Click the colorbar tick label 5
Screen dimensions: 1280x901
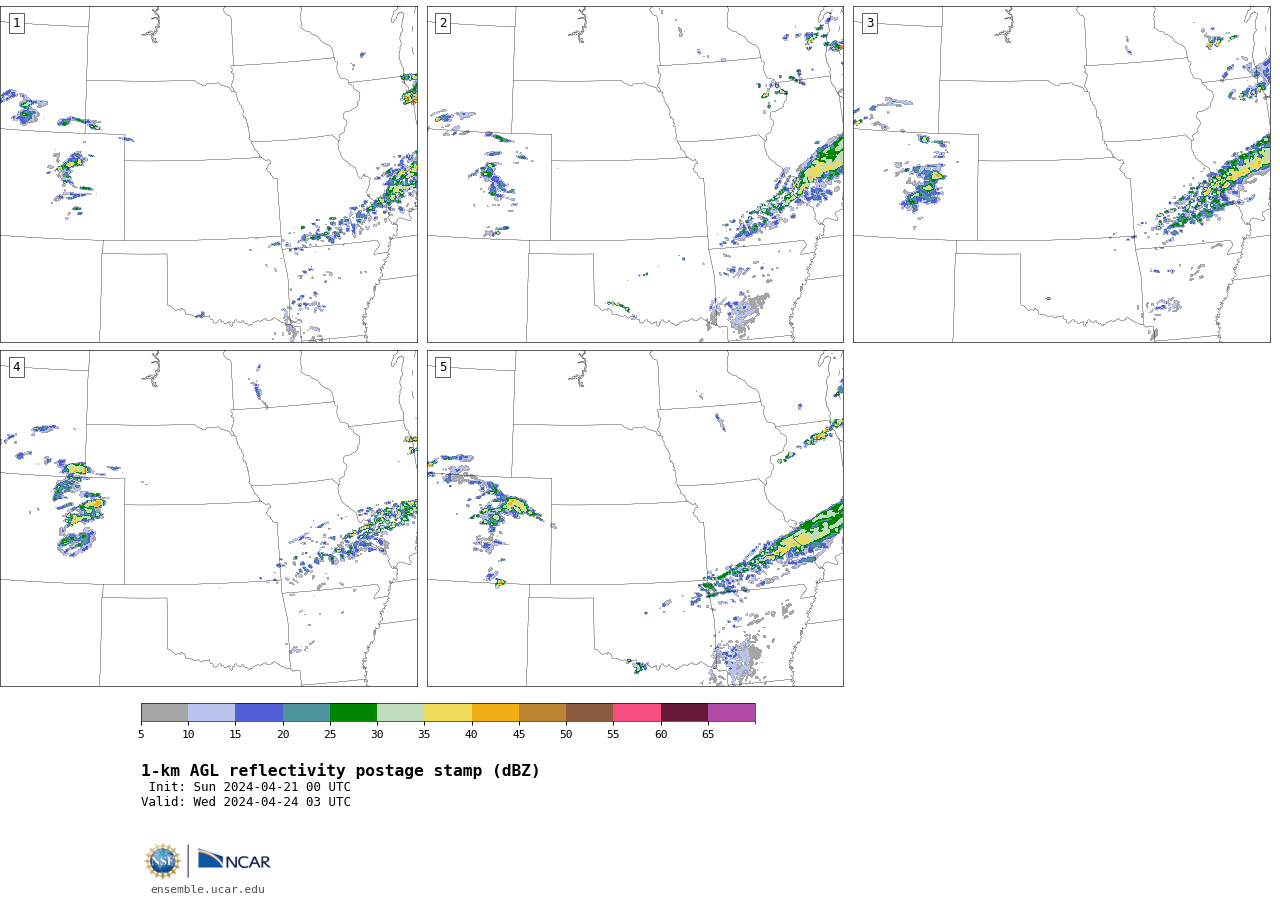click(x=141, y=734)
